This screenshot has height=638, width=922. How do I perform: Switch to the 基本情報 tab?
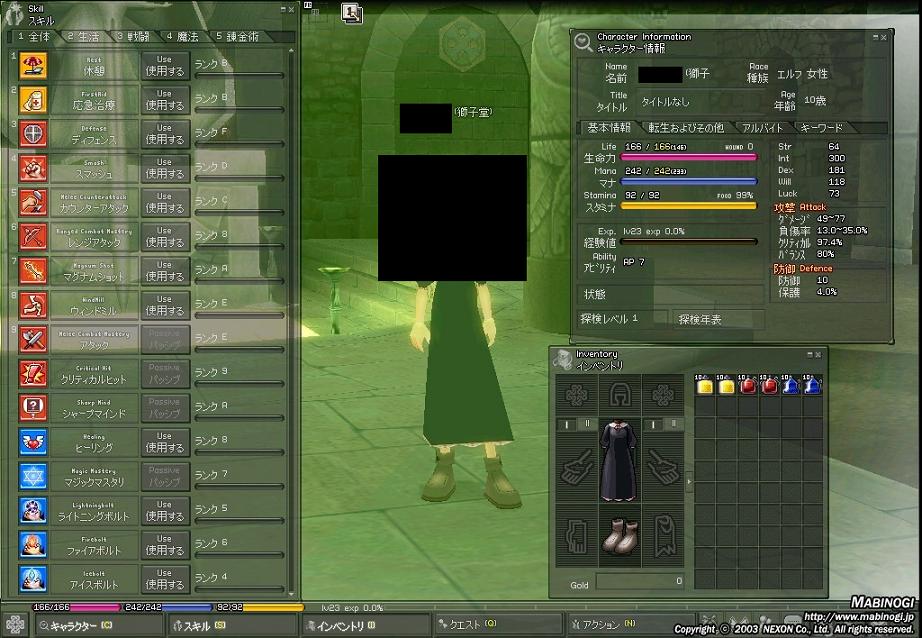point(609,128)
